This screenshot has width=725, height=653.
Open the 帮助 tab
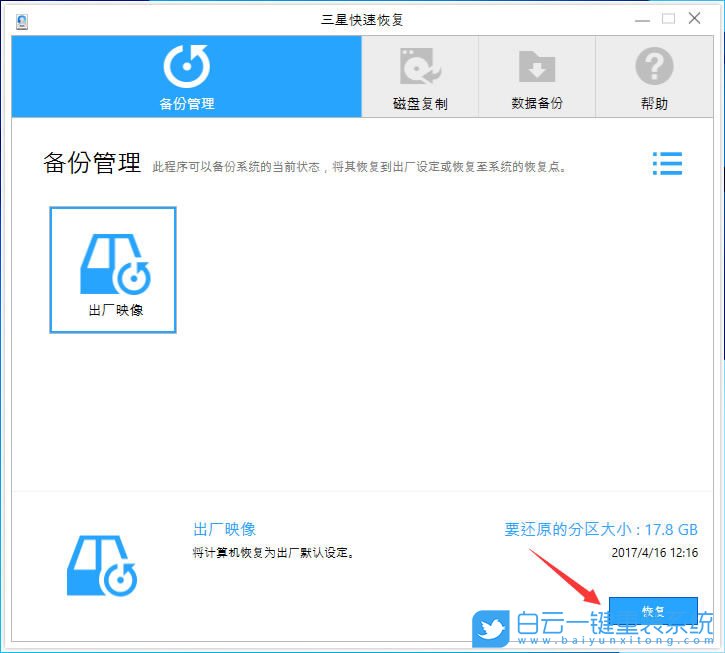(x=654, y=76)
